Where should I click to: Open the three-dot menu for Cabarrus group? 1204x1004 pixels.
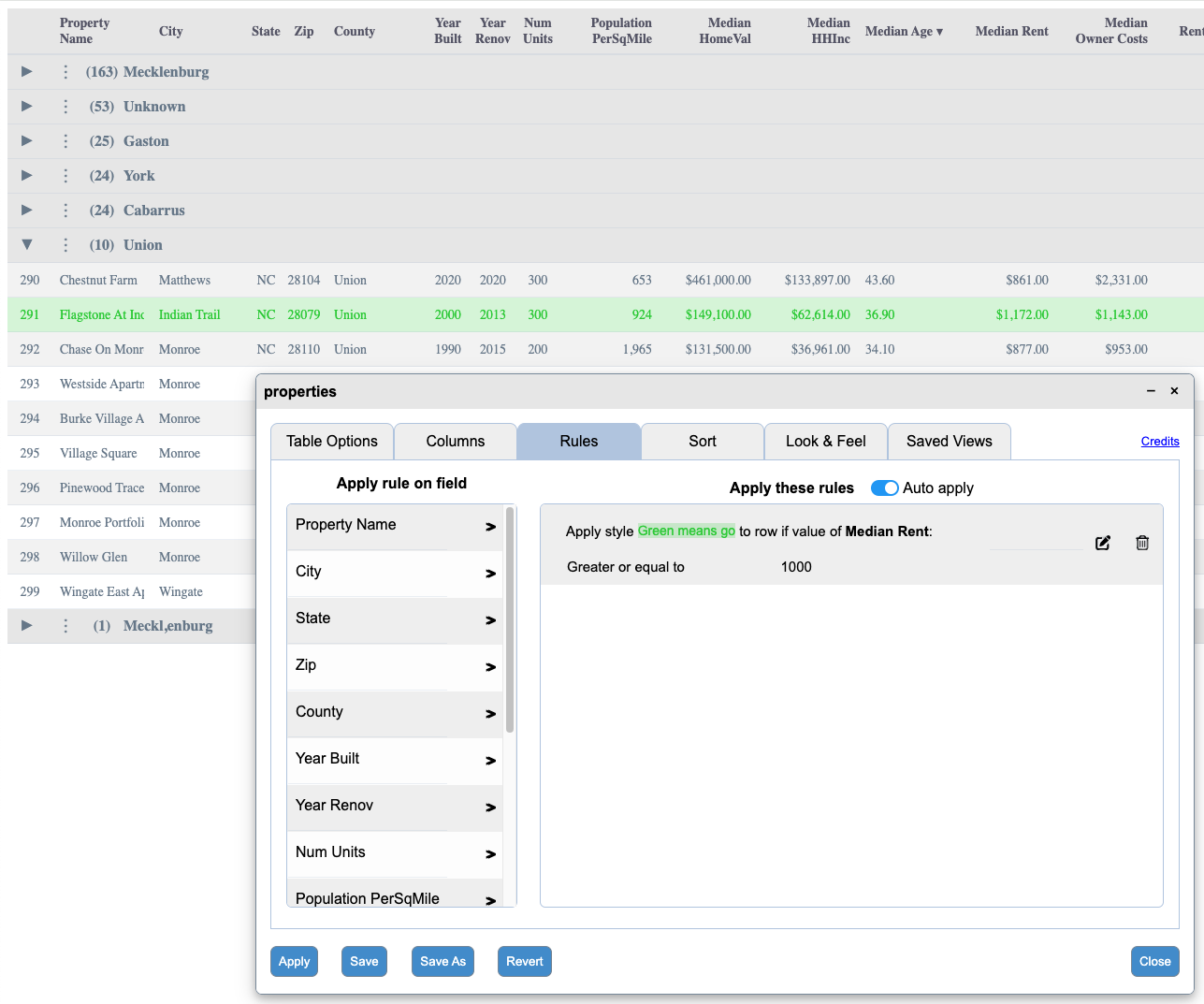(x=65, y=211)
